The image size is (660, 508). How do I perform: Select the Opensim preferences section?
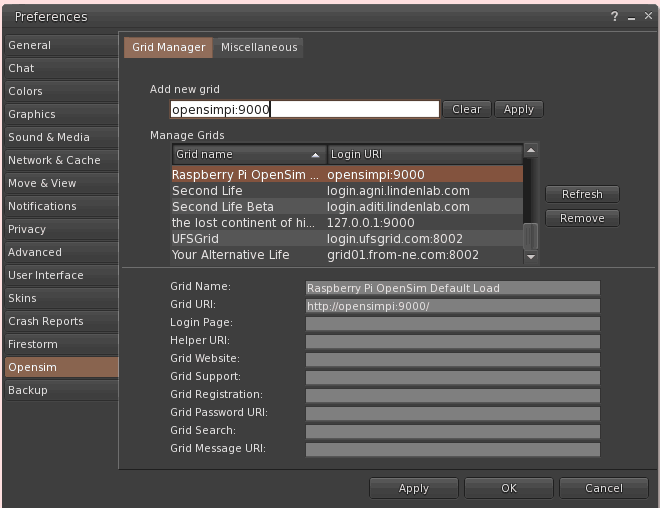coord(61,367)
